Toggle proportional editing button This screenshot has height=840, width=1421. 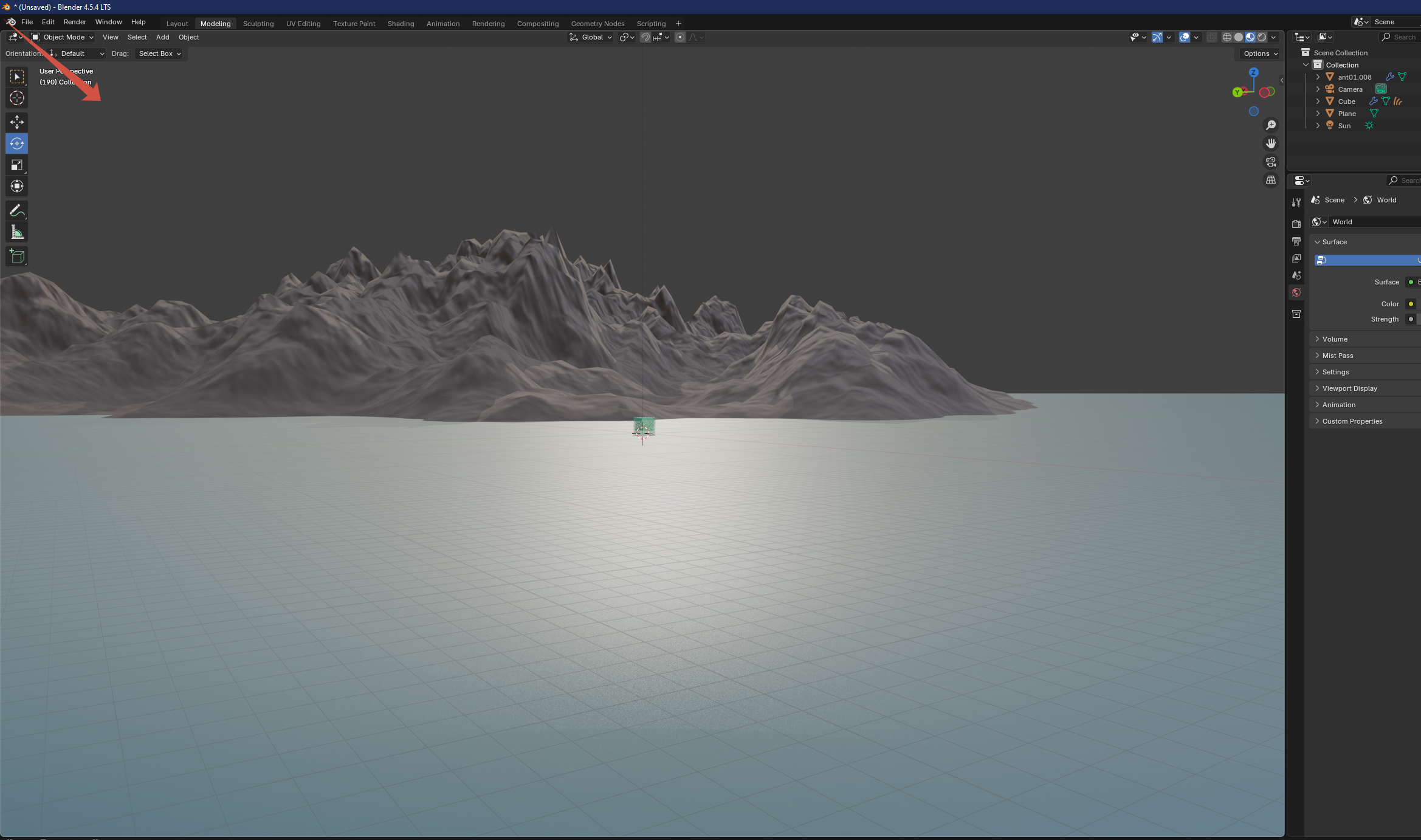click(680, 37)
